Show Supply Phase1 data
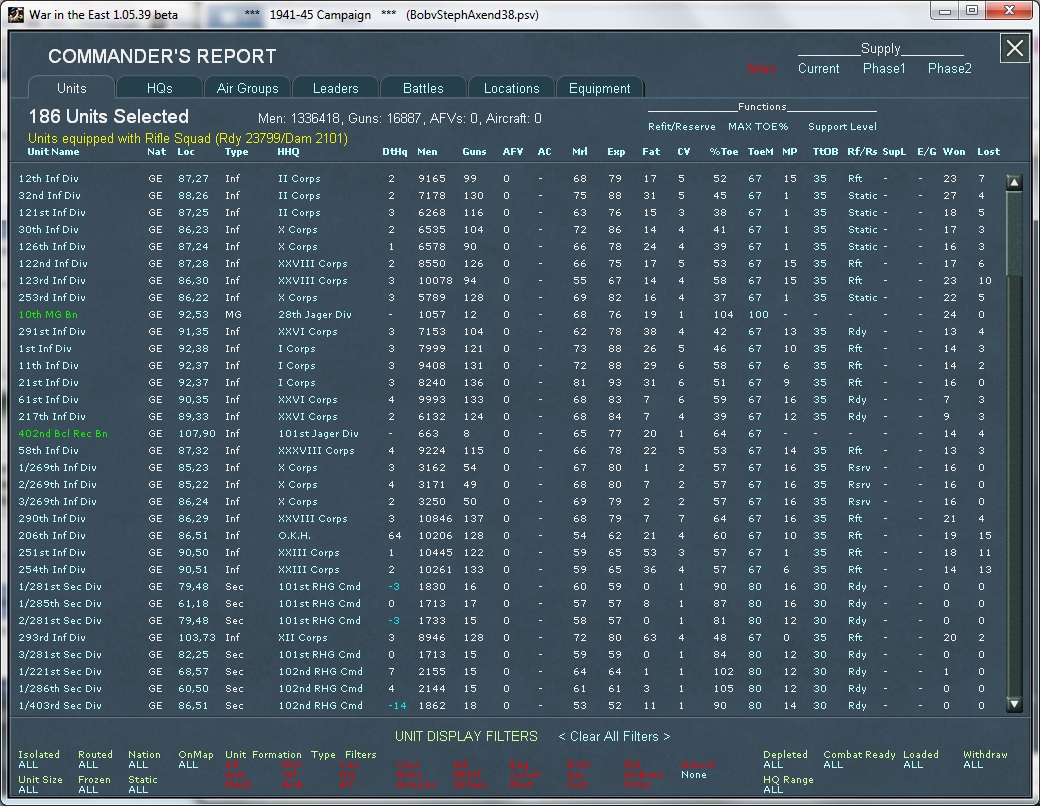 click(x=884, y=68)
